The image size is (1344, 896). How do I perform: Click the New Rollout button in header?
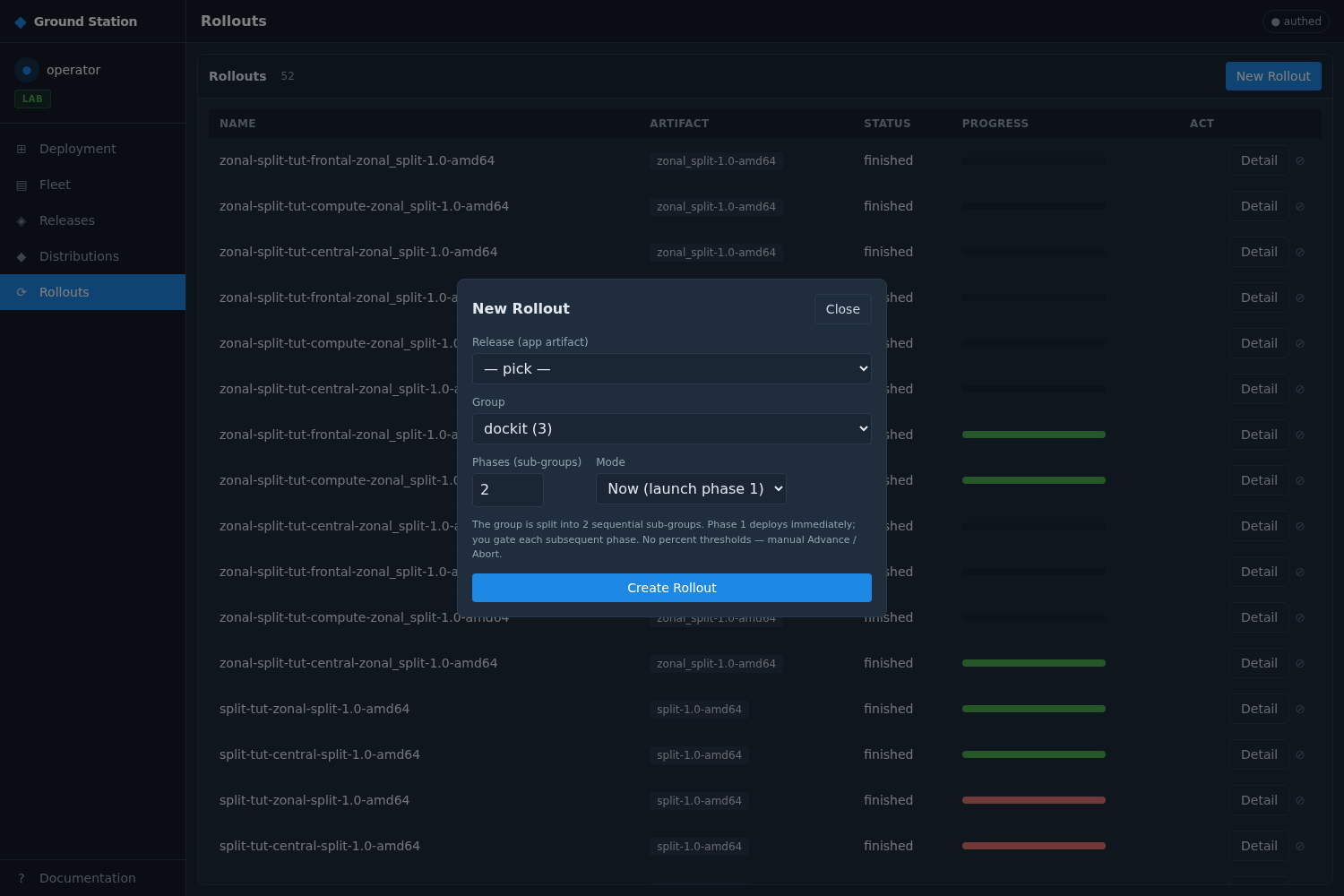coord(1273,76)
